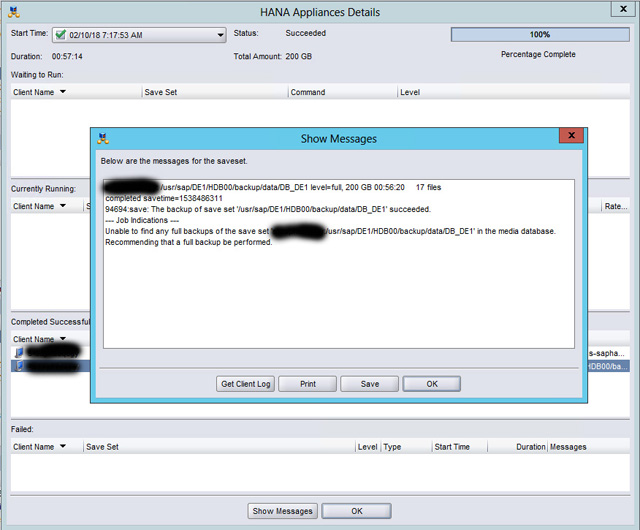Click Total Amount '200 GB' value

pyautogui.click(x=298, y=56)
